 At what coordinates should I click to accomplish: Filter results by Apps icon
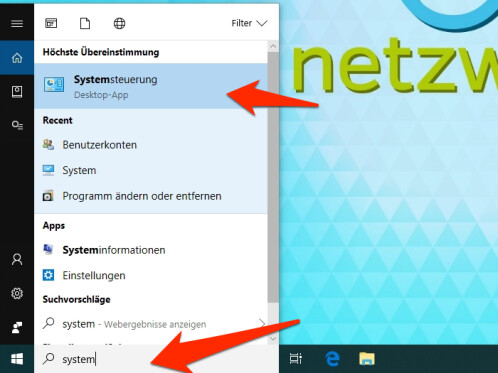pyautogui.click(x=51, y=23)
